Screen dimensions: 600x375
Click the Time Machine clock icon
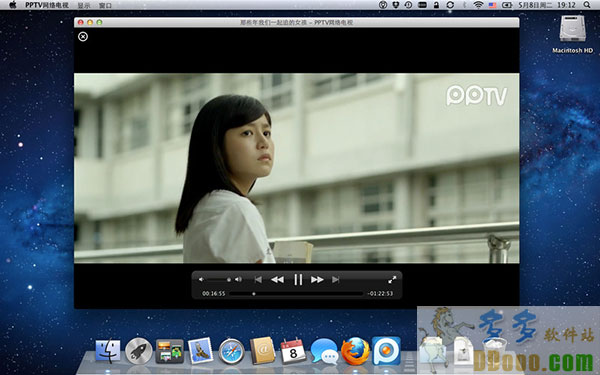coord(408,5)
